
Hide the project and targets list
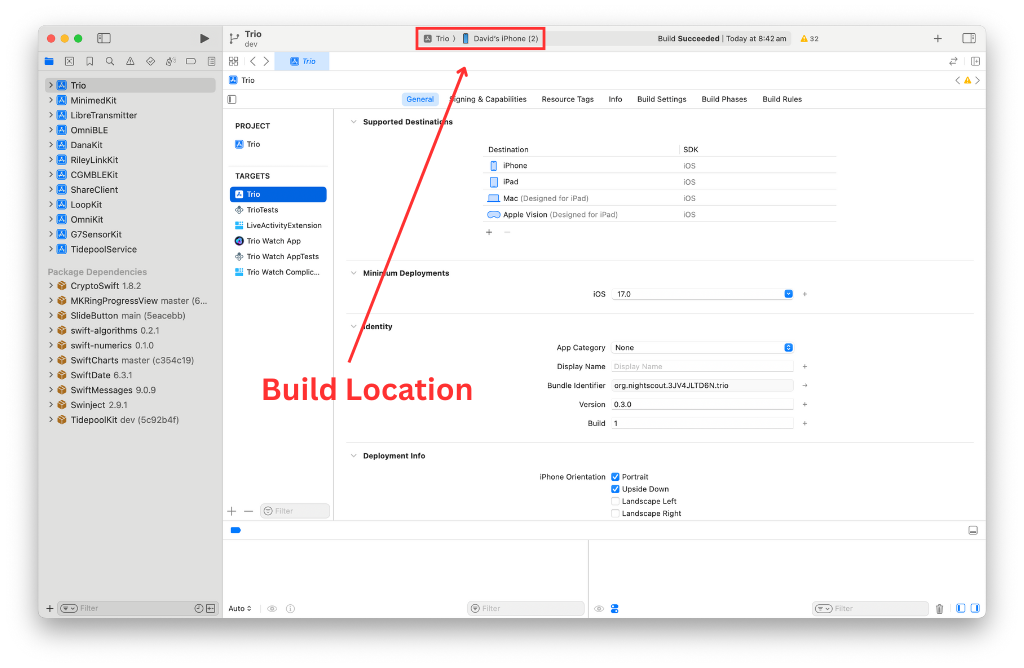[x=232, y=99]
